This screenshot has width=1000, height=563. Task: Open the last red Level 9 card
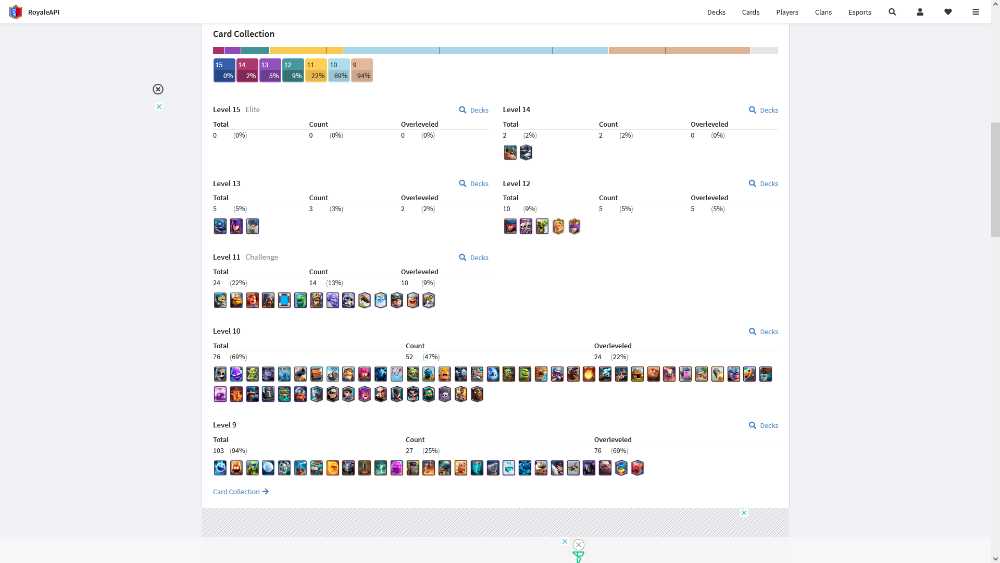click(637, 468)
